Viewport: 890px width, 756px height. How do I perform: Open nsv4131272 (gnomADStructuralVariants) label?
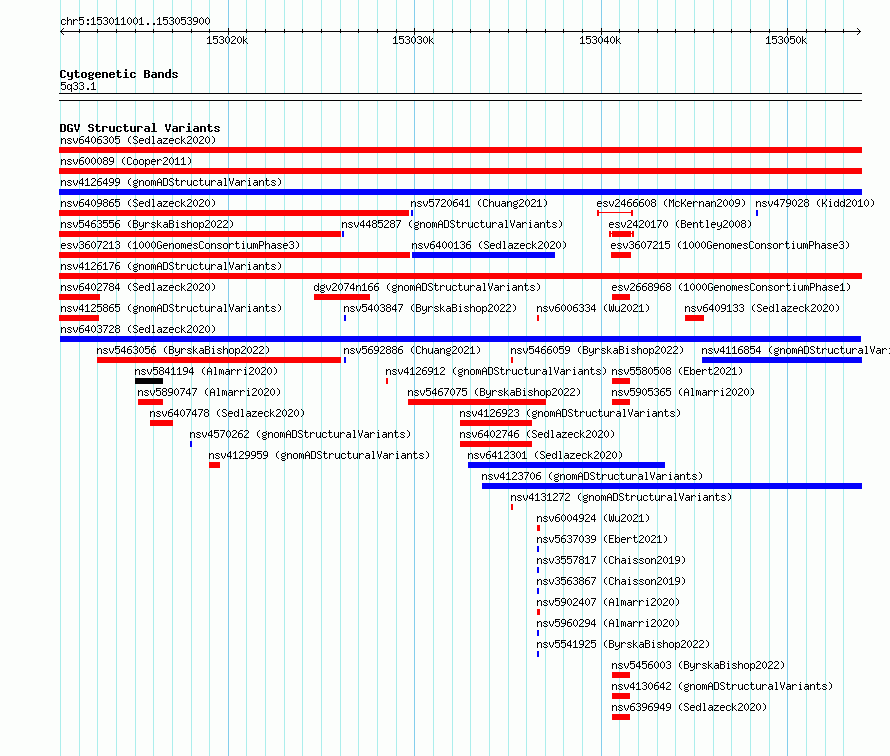tap(621, 497)
